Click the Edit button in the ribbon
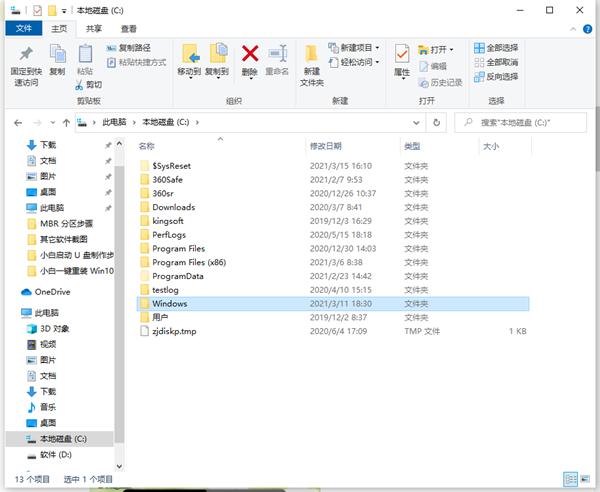The height and width of the screenshot is (492, 600). pos(433,66)
